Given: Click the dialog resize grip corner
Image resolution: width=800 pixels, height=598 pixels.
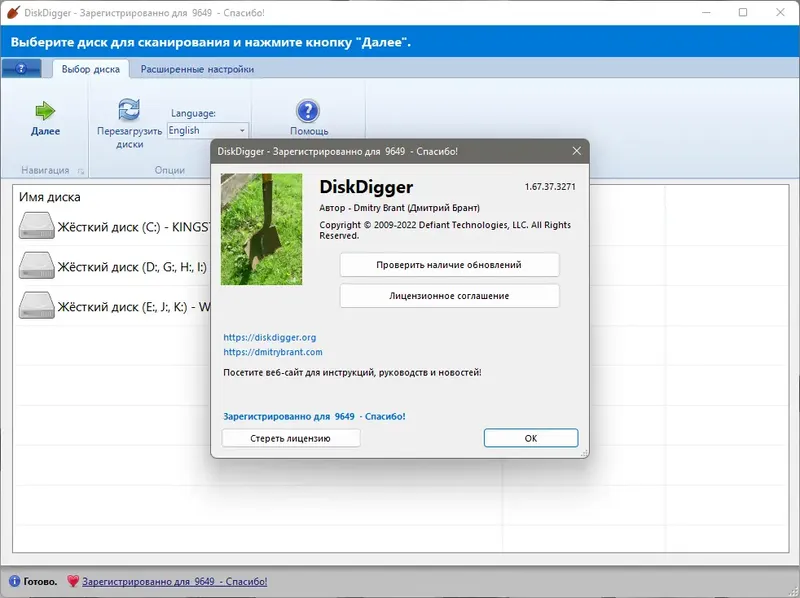Looking at the screenshot, I should 584,453.
